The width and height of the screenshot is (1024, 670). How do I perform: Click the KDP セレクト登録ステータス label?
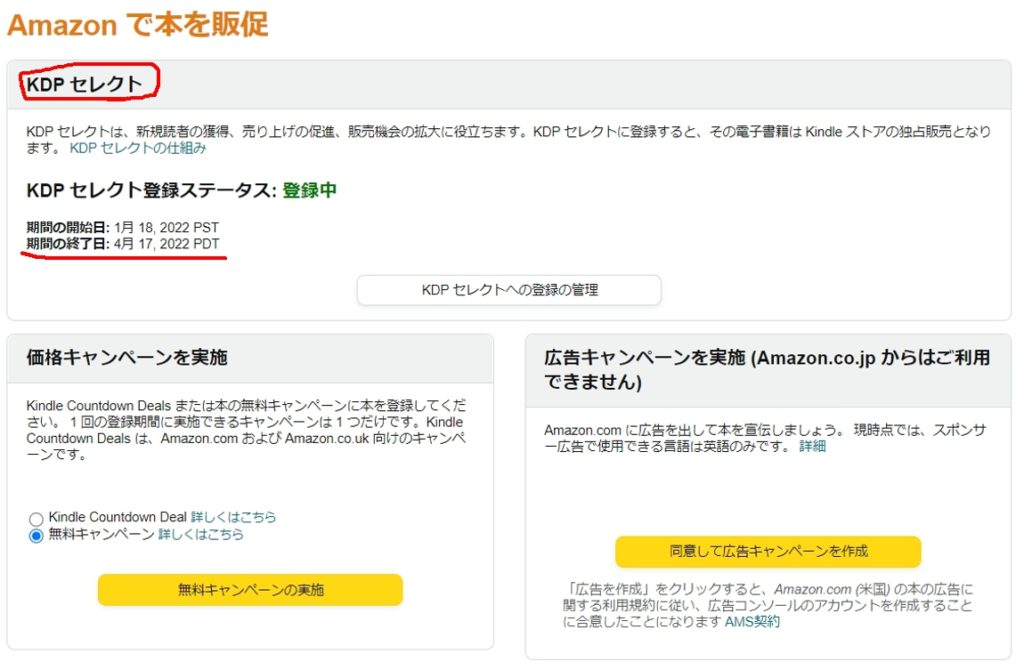pyautogui.click(x=150, y=190)
